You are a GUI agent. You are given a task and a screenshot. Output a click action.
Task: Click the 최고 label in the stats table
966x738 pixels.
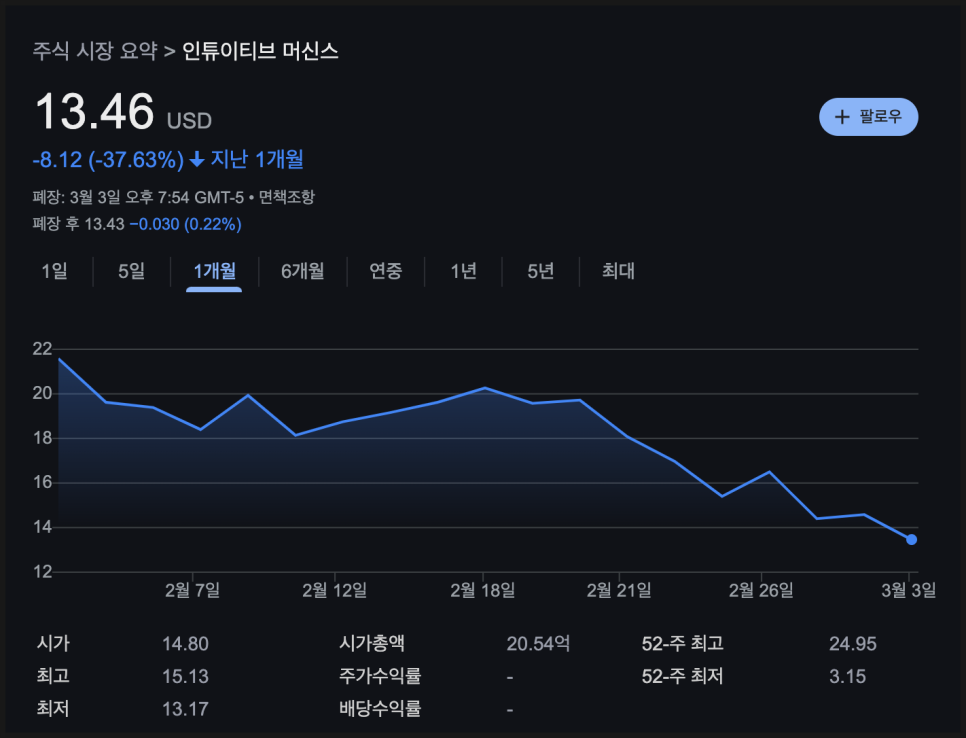click(53, 676)
